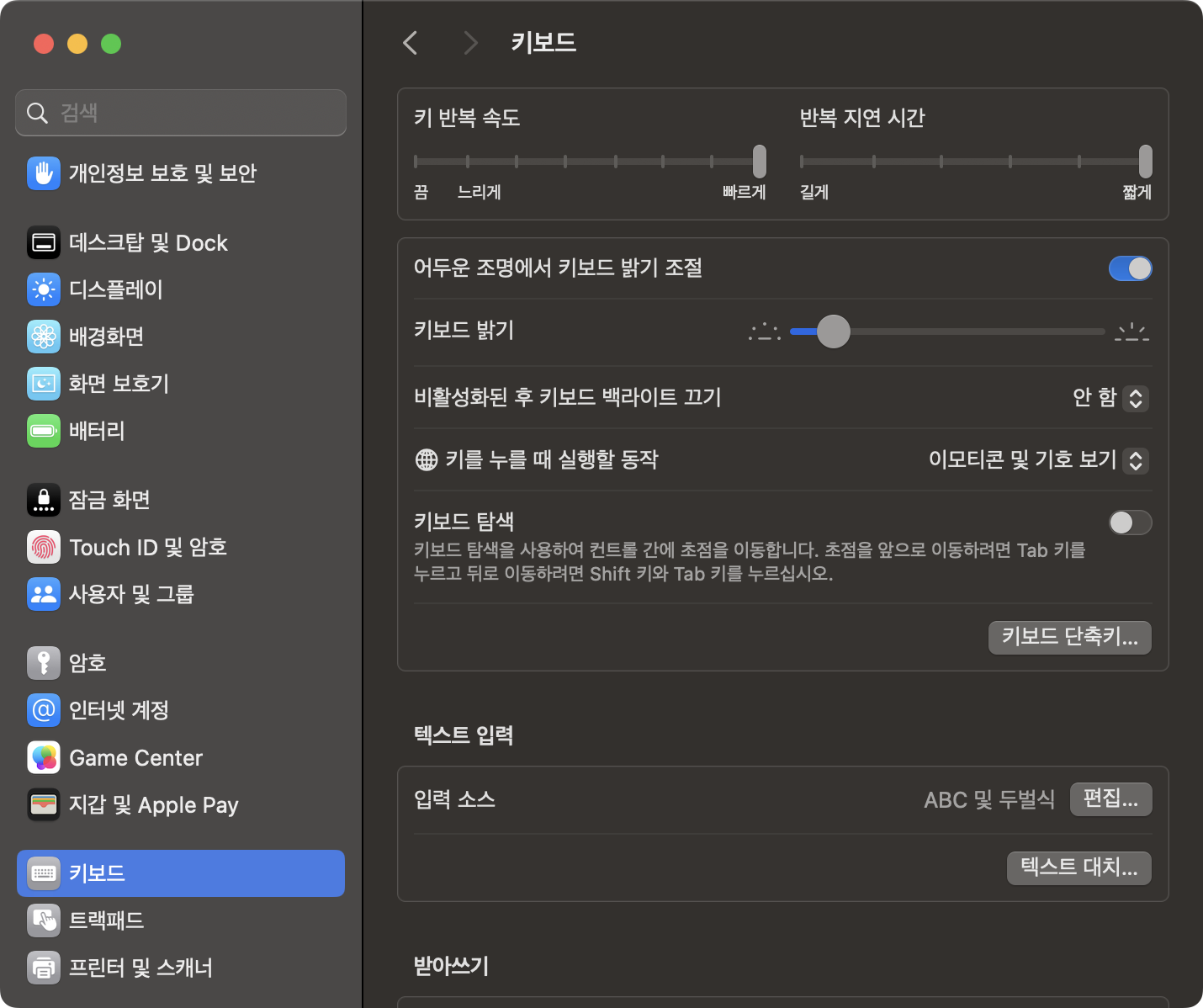Enable the 키보드 탐색 switch

tap(1130, 523)
